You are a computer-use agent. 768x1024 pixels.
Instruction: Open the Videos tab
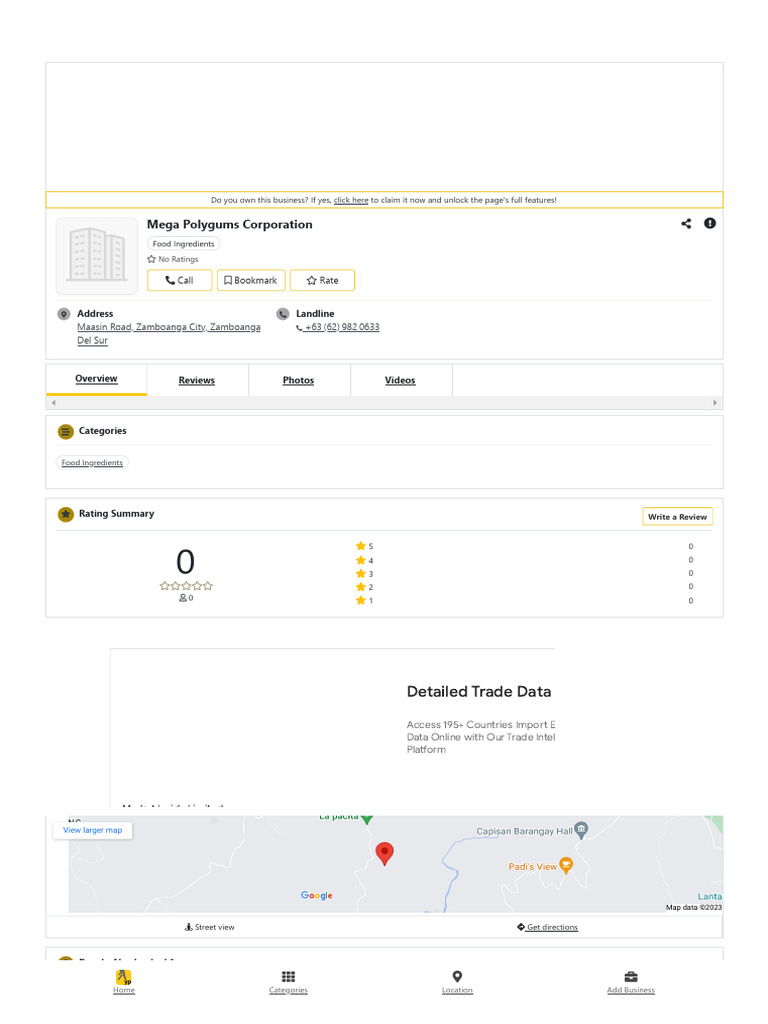(400, 380)
